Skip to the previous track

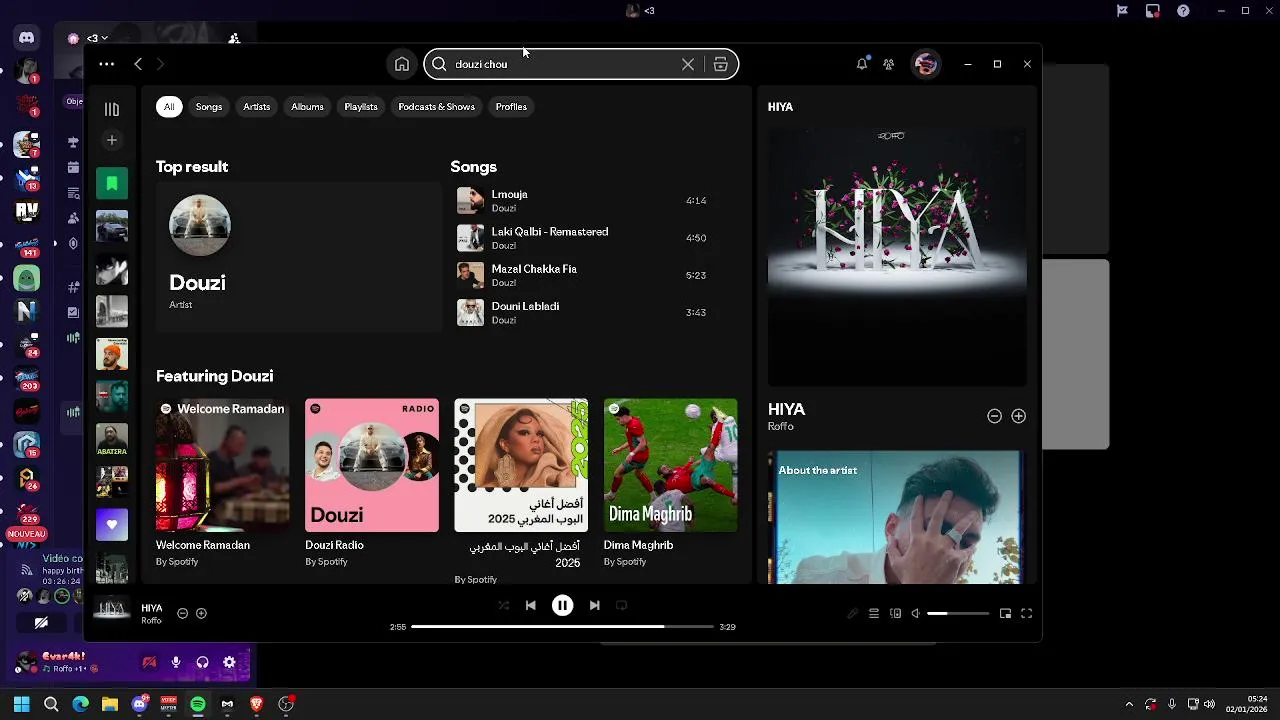click(x=531, y=605)
